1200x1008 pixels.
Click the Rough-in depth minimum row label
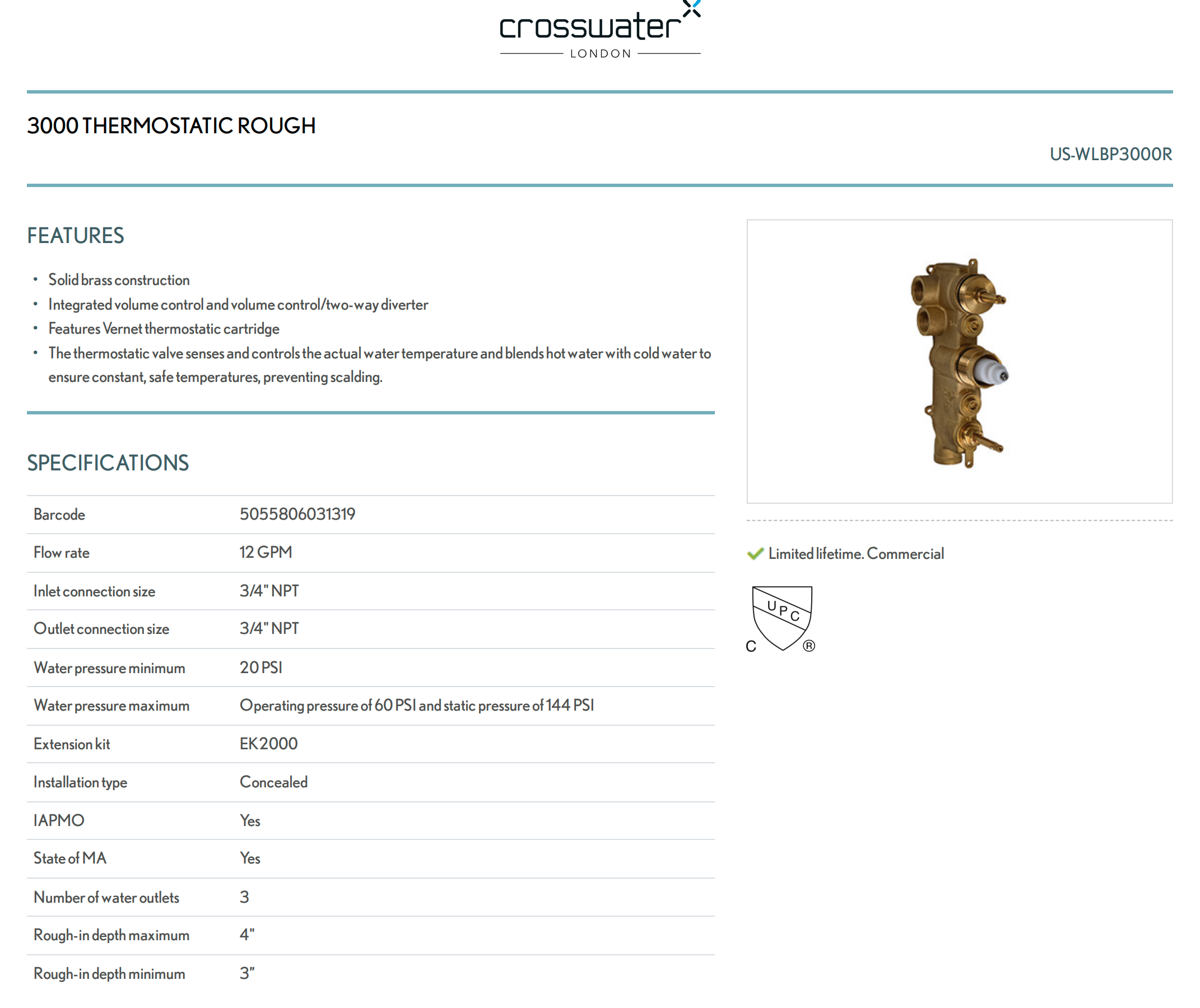tap(109, 974)
